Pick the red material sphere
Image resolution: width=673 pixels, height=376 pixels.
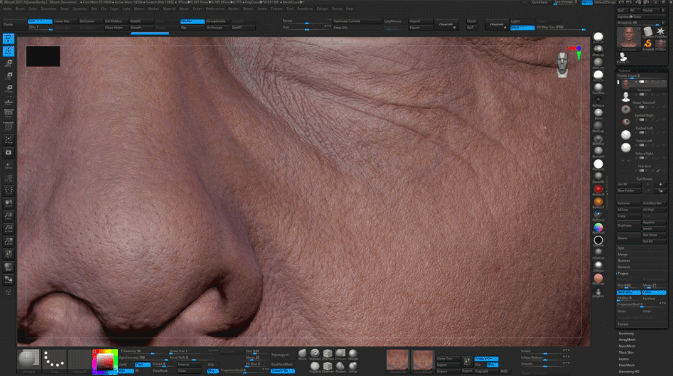click(598, 189)
